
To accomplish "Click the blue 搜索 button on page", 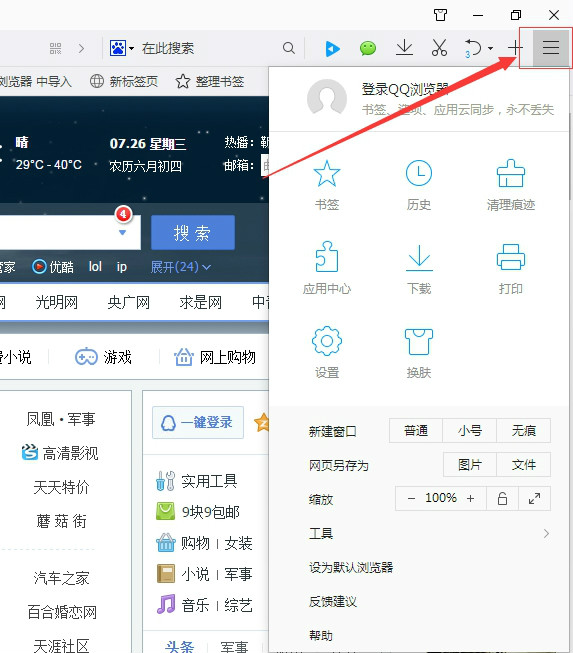I will (x=193, y=232).
